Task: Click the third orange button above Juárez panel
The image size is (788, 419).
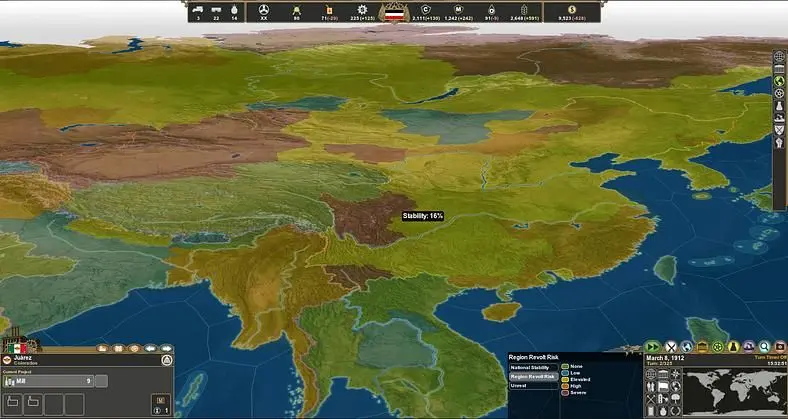Action: tap(134, 348)
